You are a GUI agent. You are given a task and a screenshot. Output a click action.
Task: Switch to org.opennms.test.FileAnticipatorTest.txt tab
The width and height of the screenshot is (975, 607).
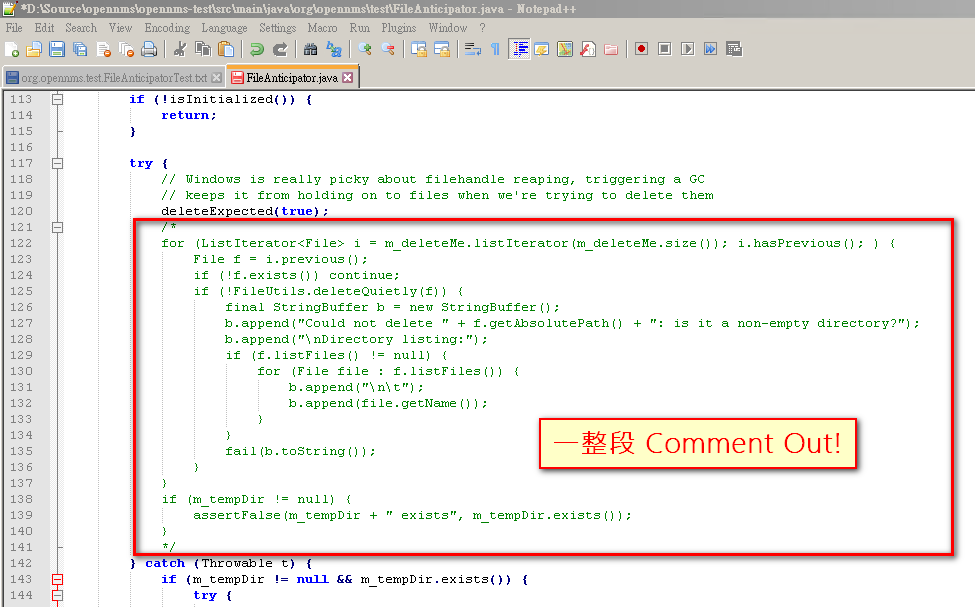pos(114,78)
